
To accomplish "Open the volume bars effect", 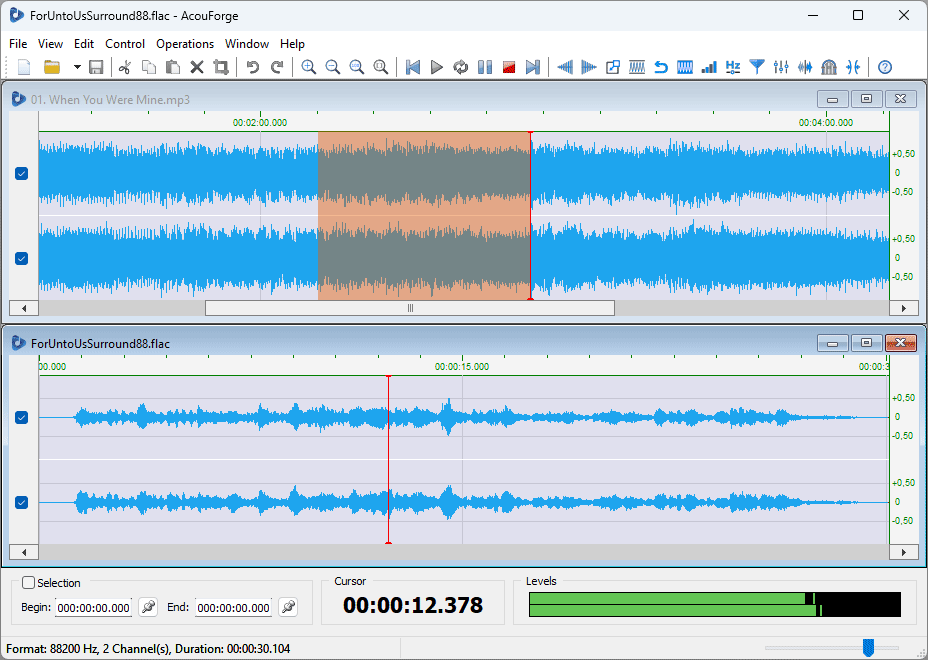I will (x=708, y=67).
